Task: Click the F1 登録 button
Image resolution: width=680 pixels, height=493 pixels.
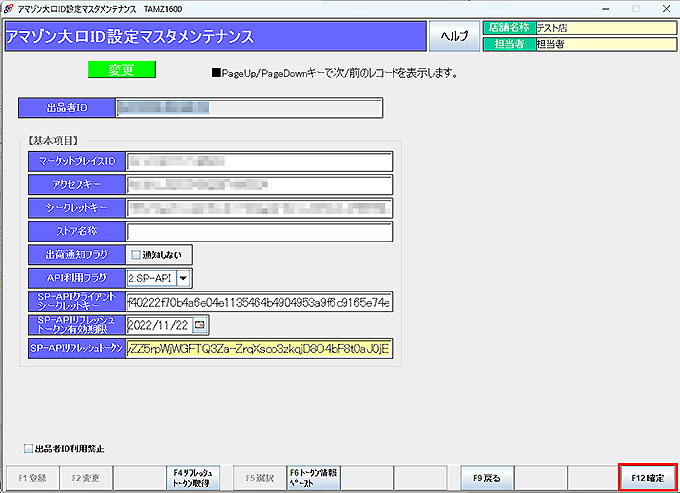Action: tap(32, 478)
